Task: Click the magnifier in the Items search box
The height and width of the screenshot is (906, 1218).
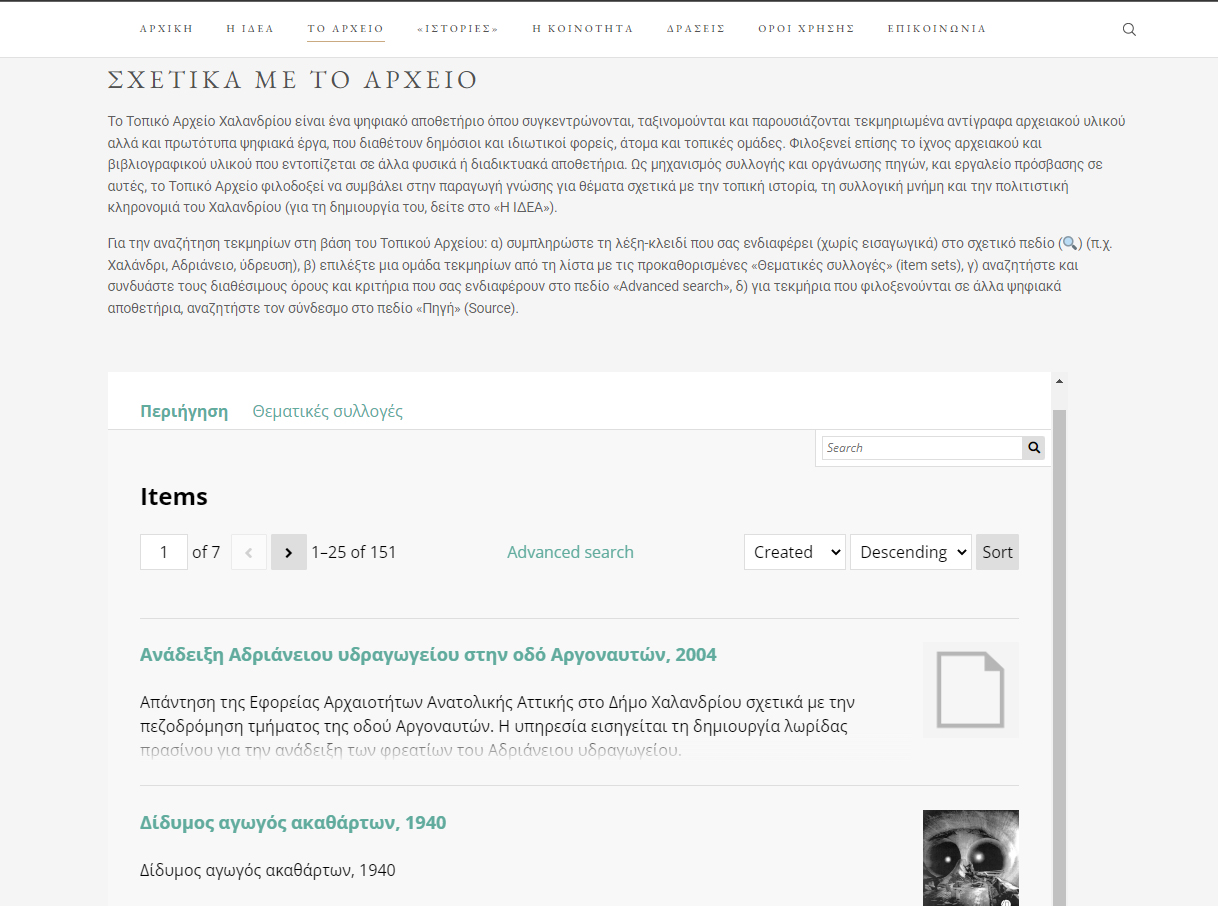Action: click(1033, 447)
